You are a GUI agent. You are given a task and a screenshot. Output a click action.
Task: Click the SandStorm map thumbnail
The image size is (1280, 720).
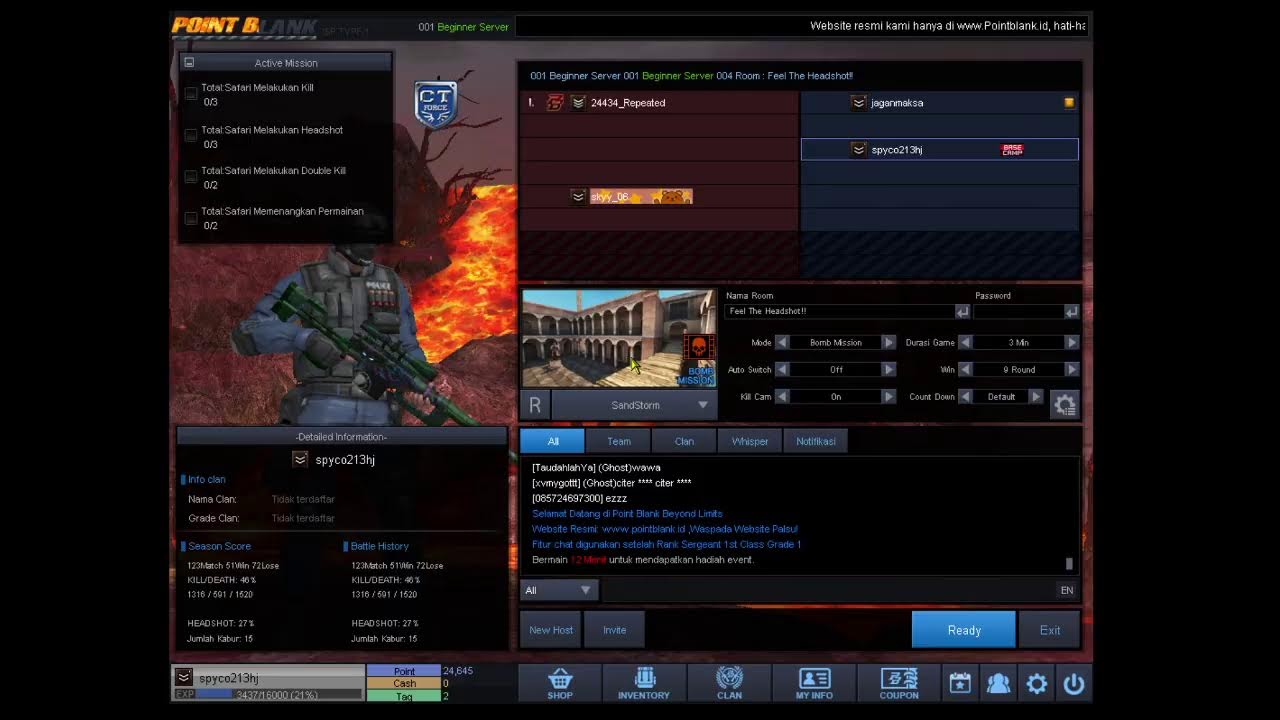click(619, 339)
